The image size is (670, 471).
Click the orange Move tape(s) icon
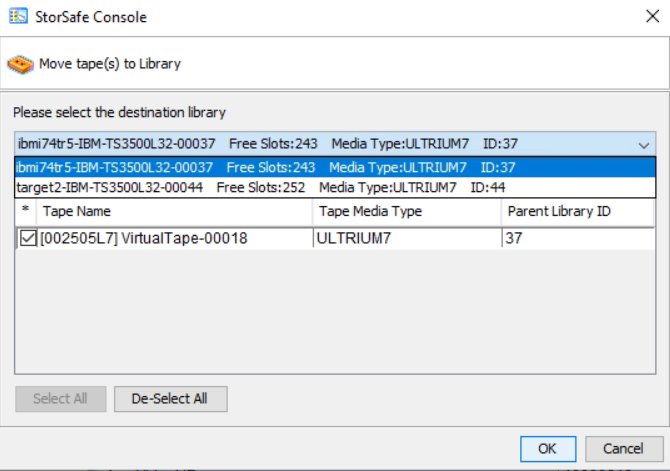coord(20,65)
